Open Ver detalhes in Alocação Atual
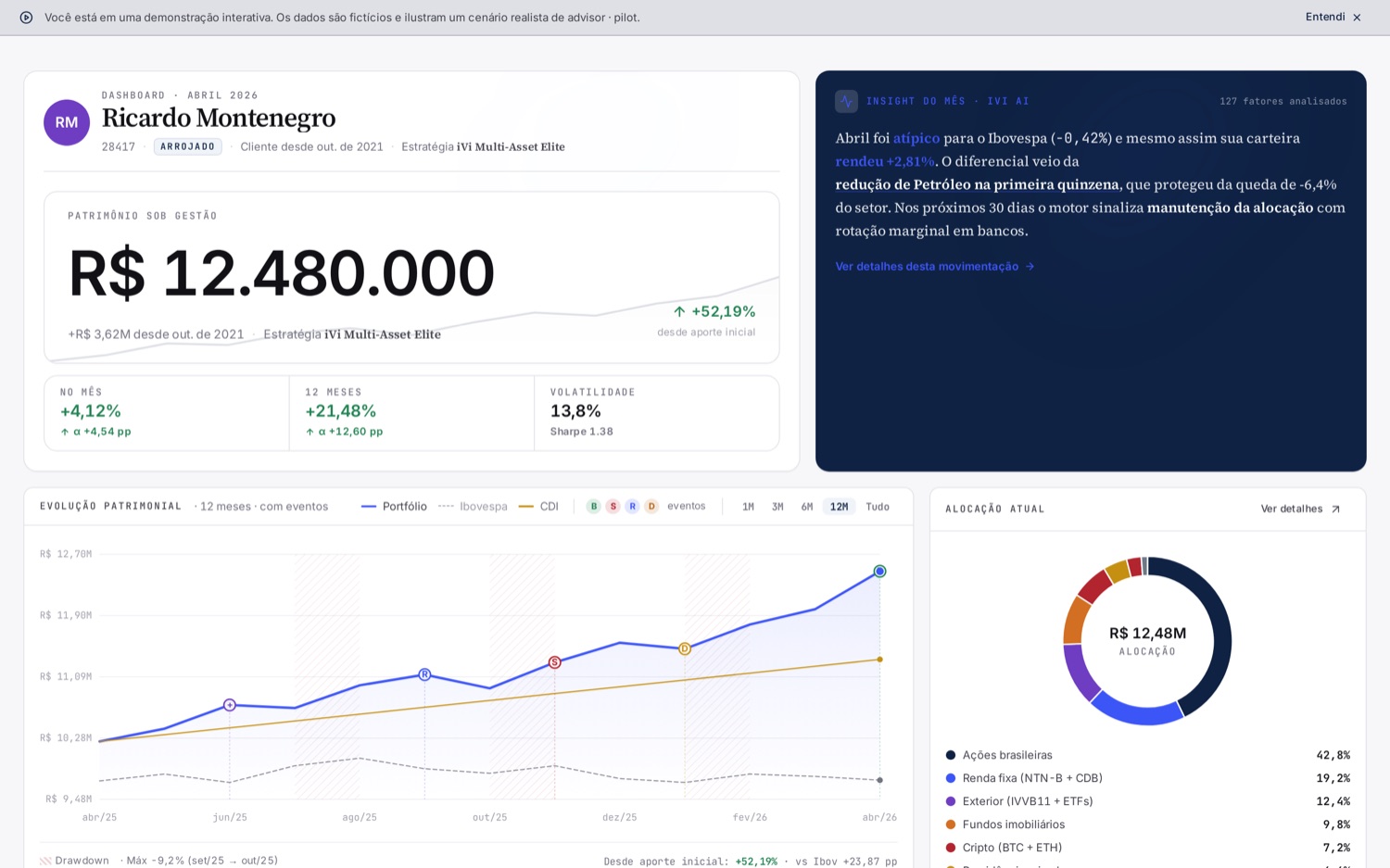The width and height of the screenshot is (1390, 868). point(1301,509)
